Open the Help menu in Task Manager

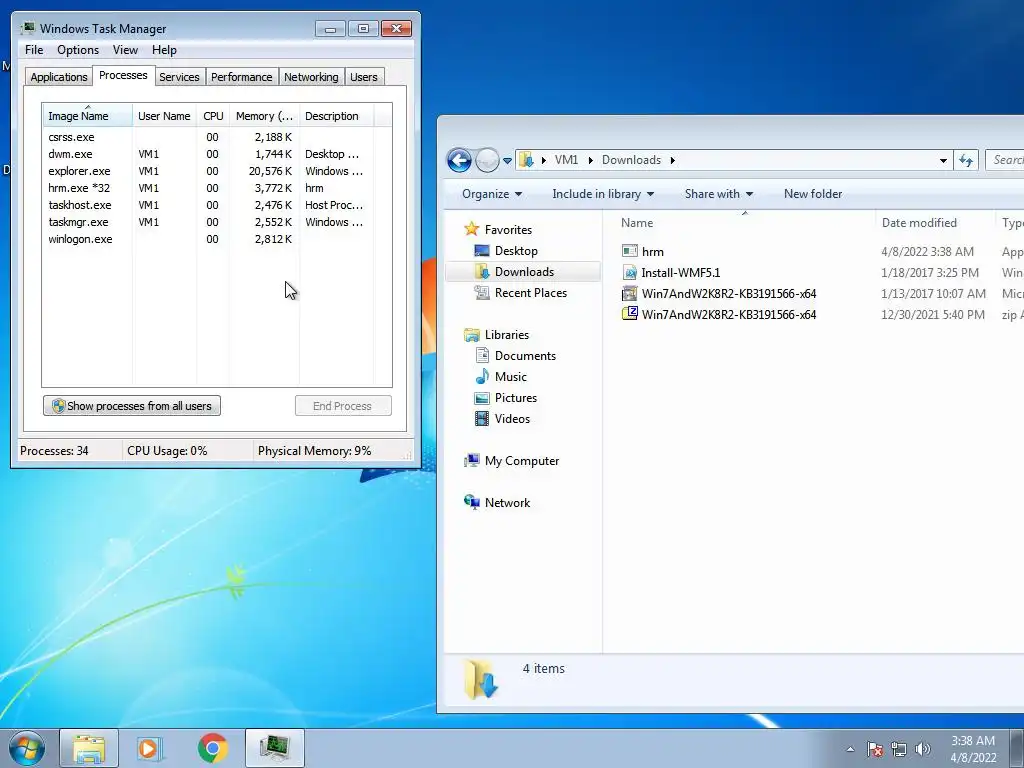tap(164, 50)
